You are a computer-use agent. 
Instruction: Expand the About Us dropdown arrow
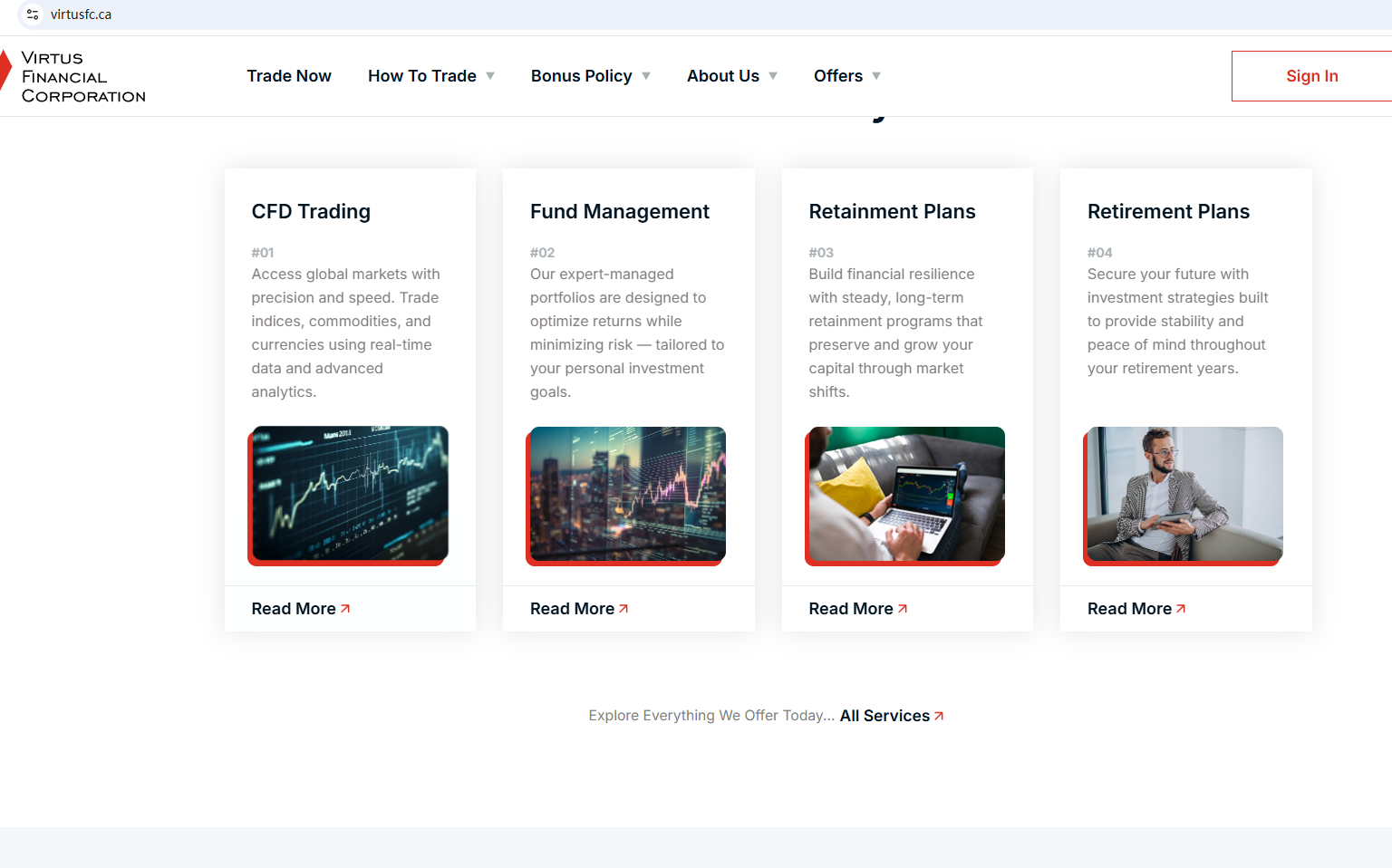[773, 76]
